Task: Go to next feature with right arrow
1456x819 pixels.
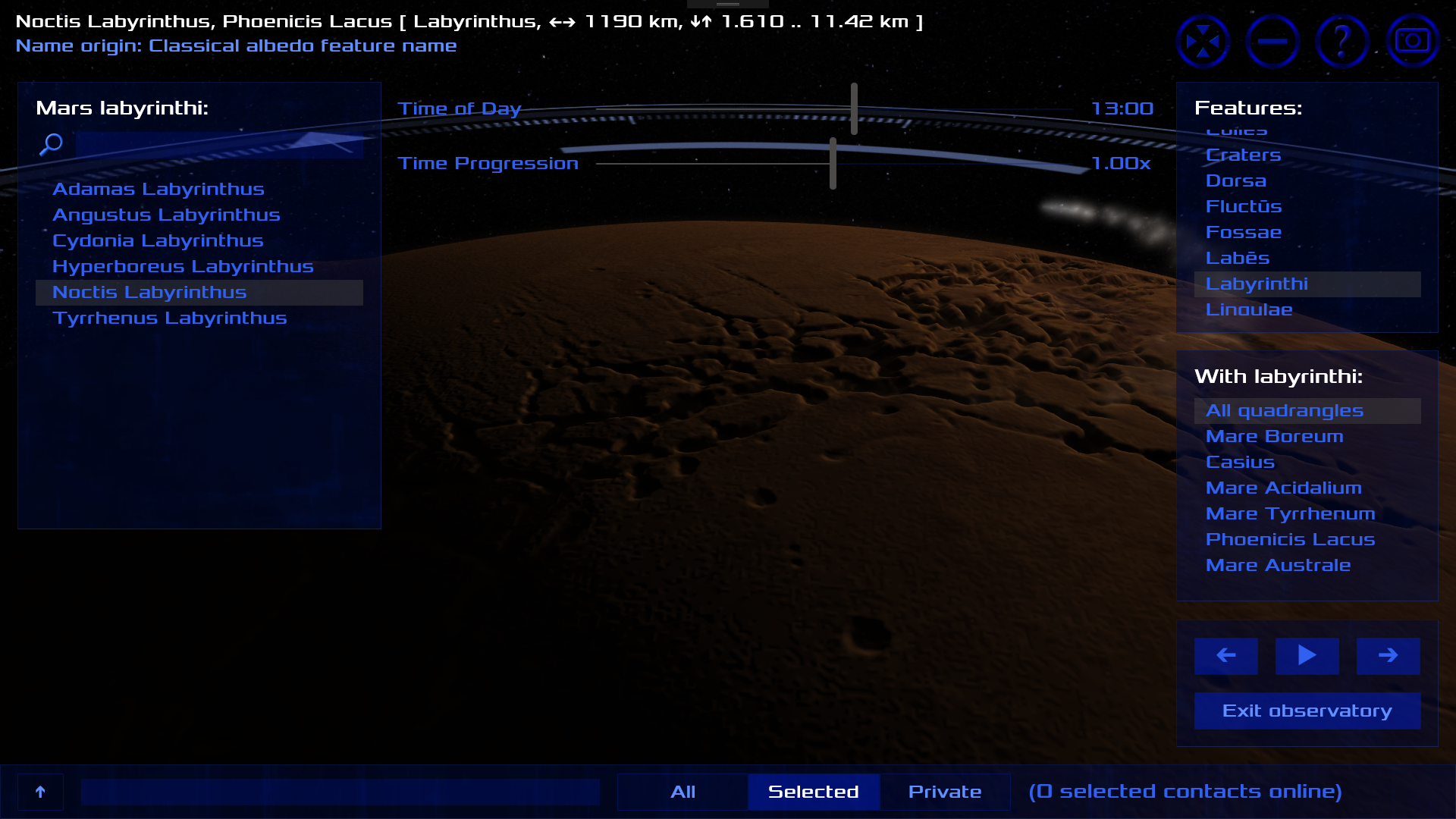Action: (x=1388, y=655)
